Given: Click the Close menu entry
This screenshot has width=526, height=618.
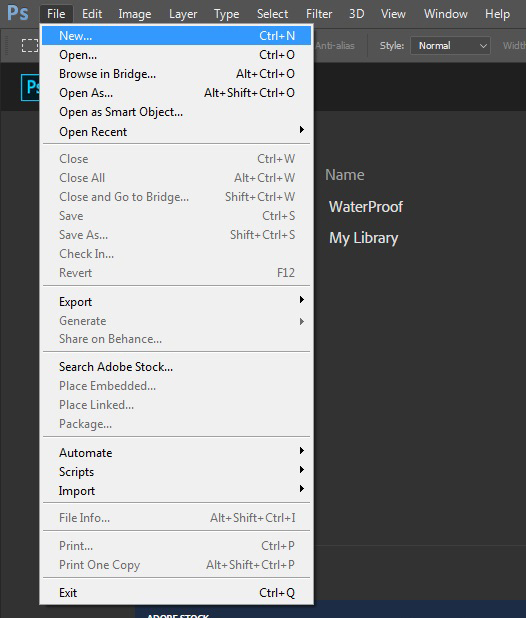Looking at the screenshot, I should pos(177,158).
